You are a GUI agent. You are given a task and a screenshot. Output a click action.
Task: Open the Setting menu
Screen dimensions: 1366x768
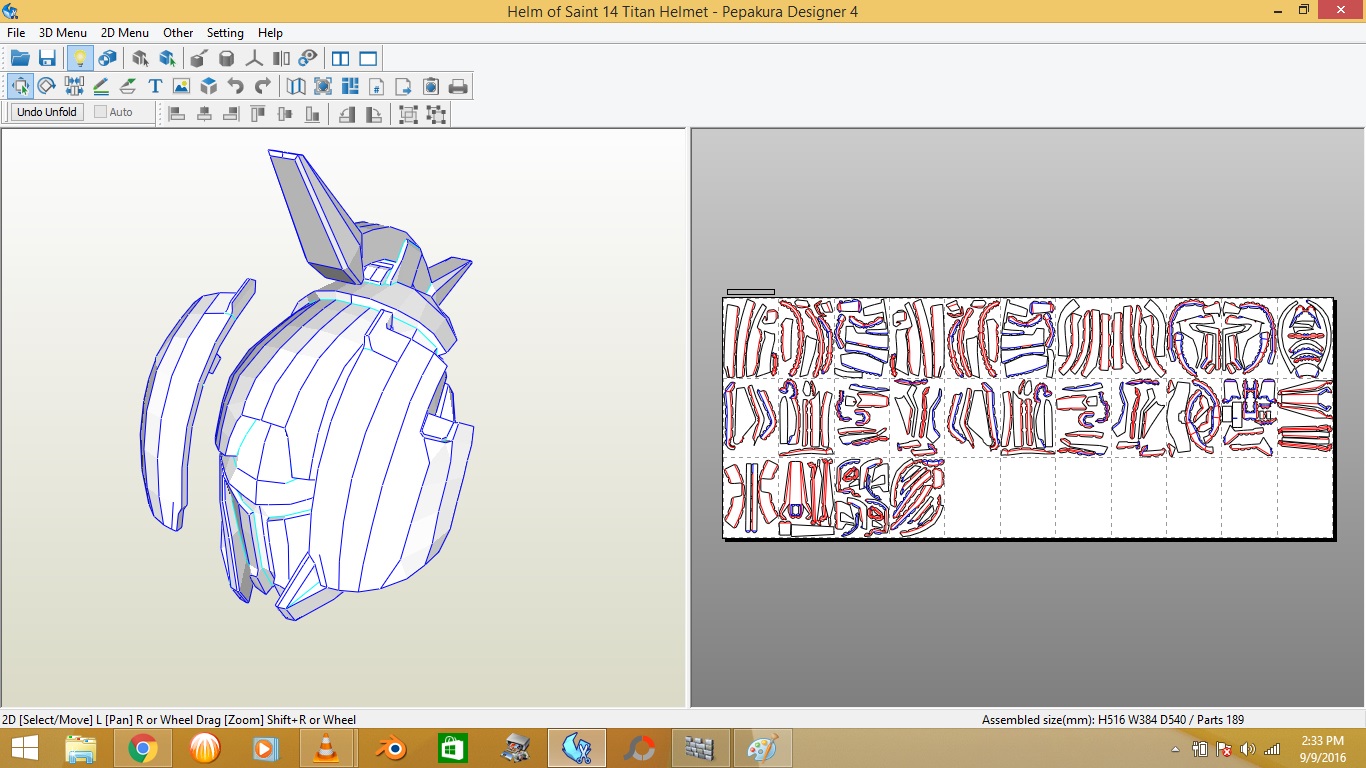pyautogui.click(x=225, y=33)
